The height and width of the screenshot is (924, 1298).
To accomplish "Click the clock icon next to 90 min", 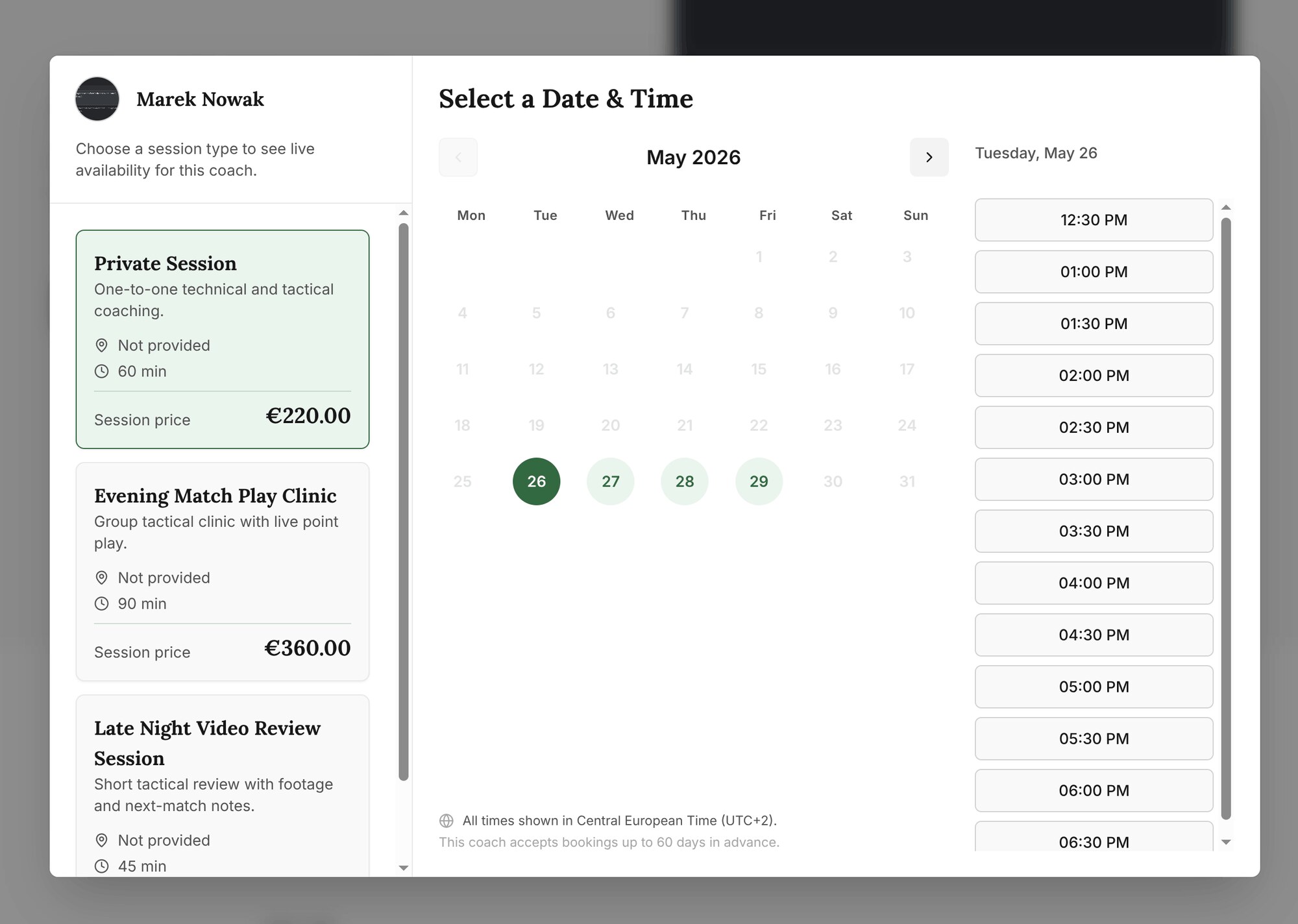I will [x=102, y=603].
